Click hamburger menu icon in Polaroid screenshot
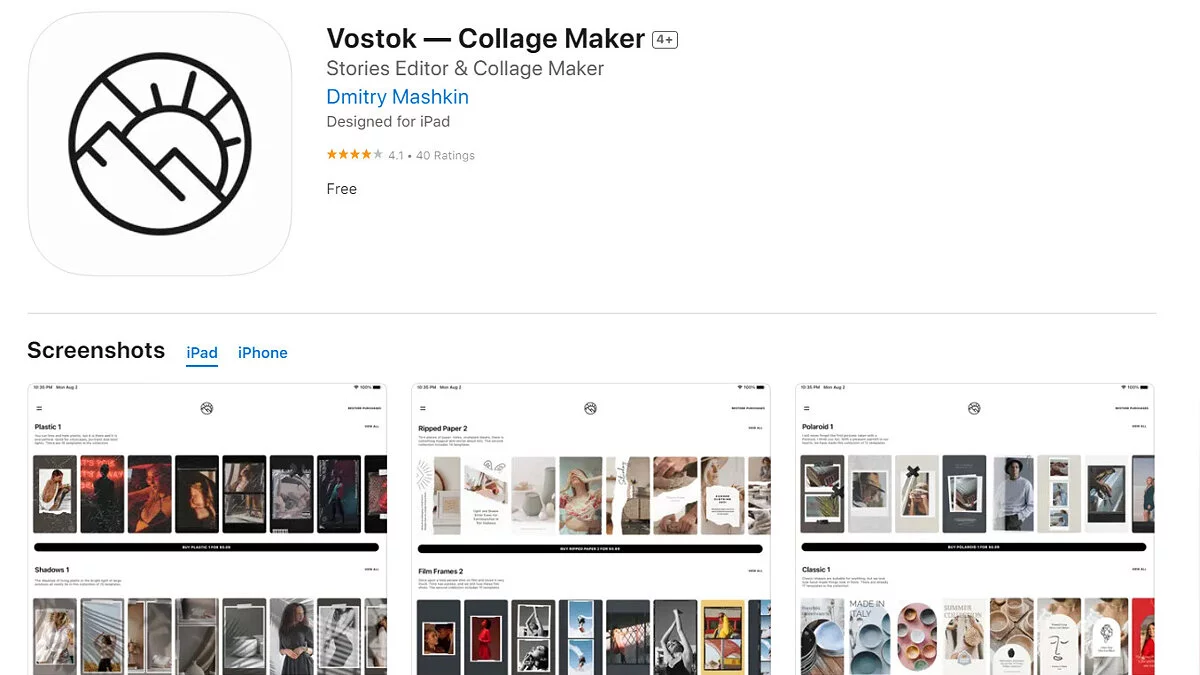This screenshot has width=1200, height=675. click(807, 408)
